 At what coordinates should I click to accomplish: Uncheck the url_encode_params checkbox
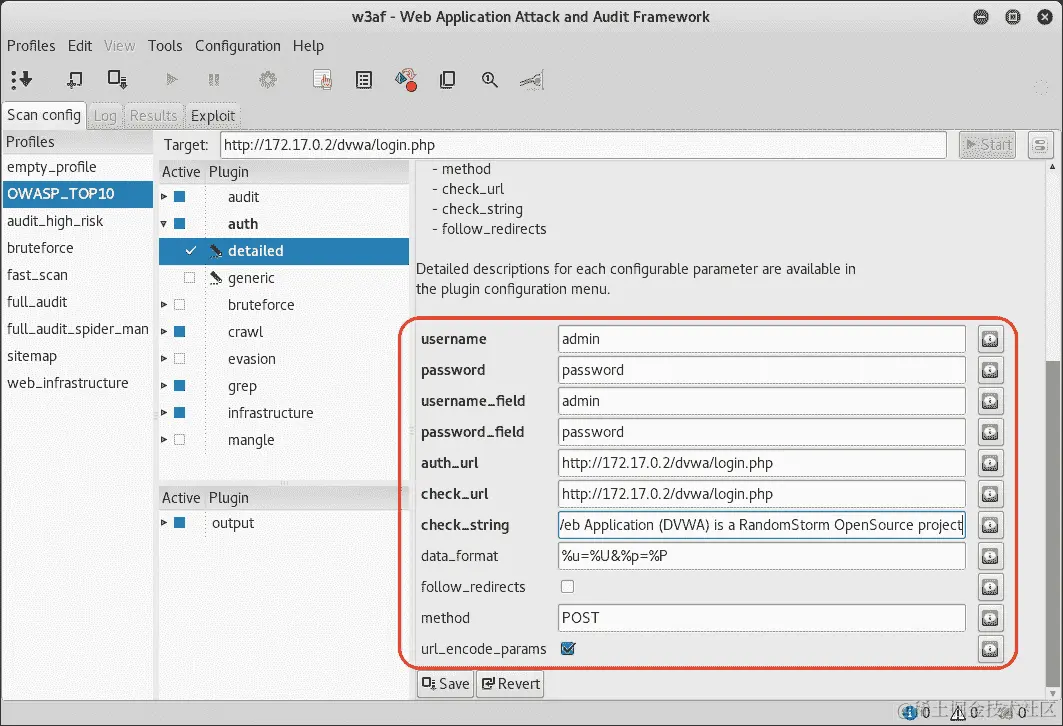tap(568, 649)
